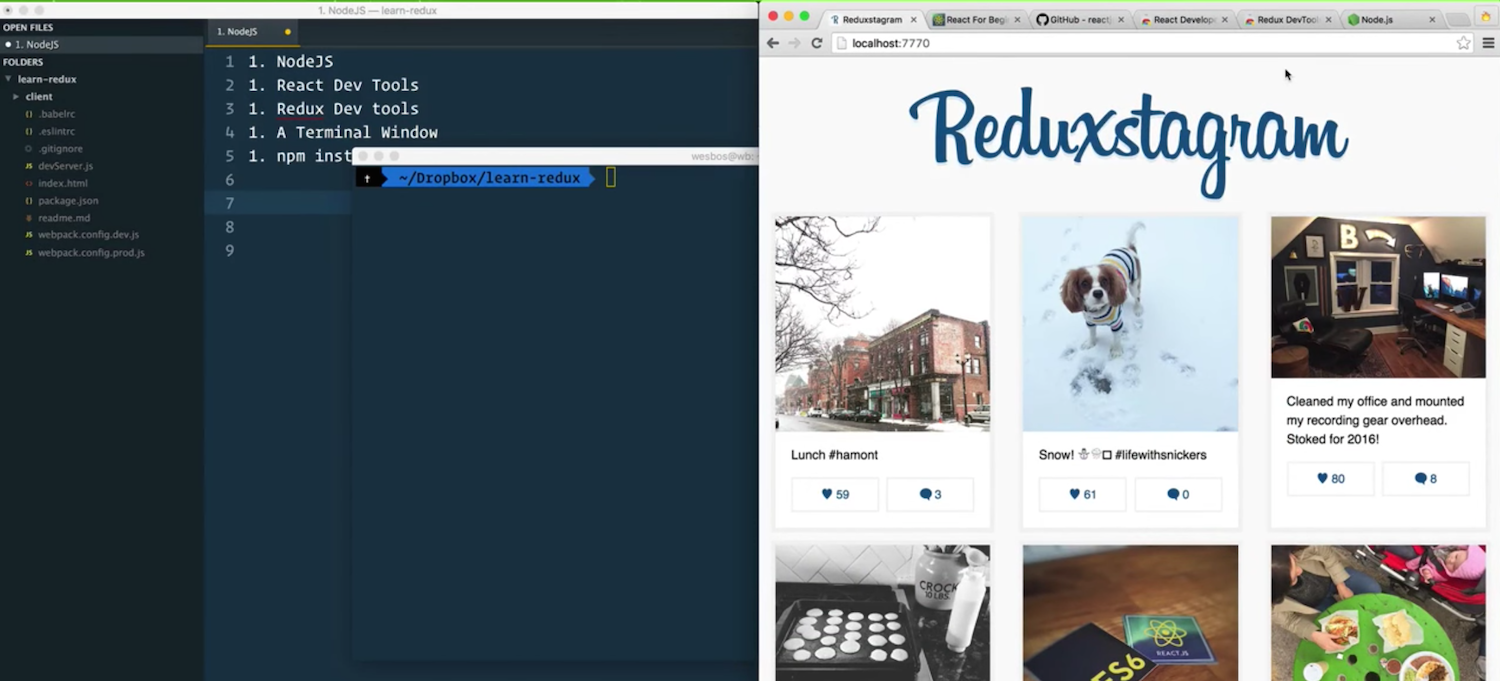Image resolution: width=1500 pixels, height=681 pixels.
Task: Open the home office photo
Action: [1378, 297]
